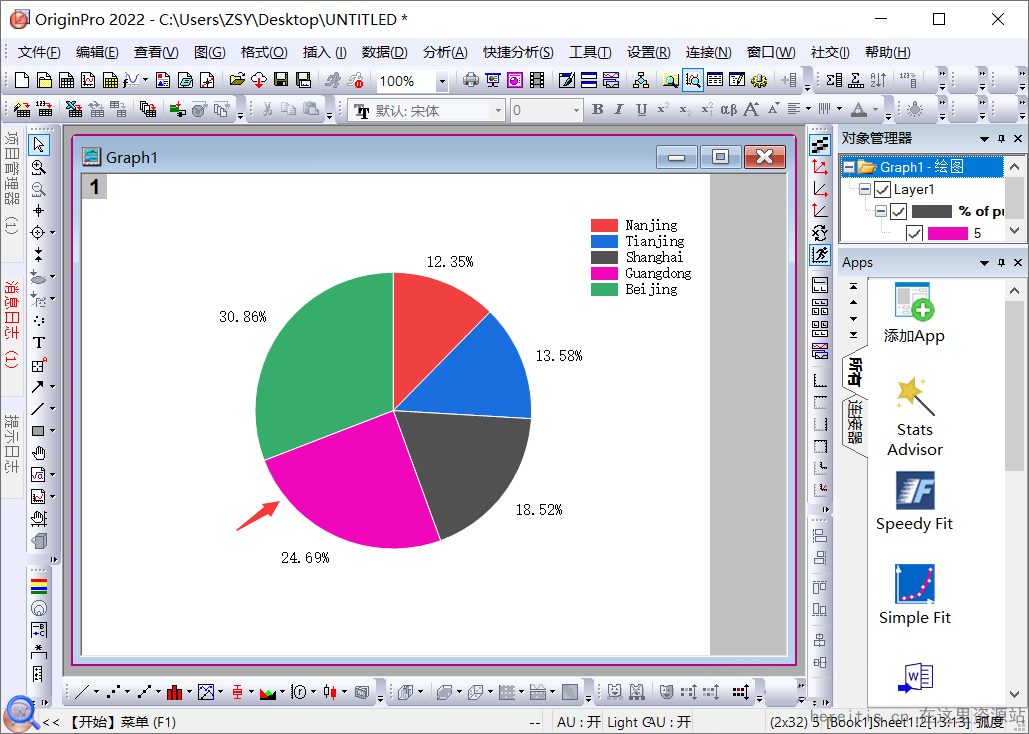
Task: Open the Stats Advisor app
Action: tap(915, 416)
